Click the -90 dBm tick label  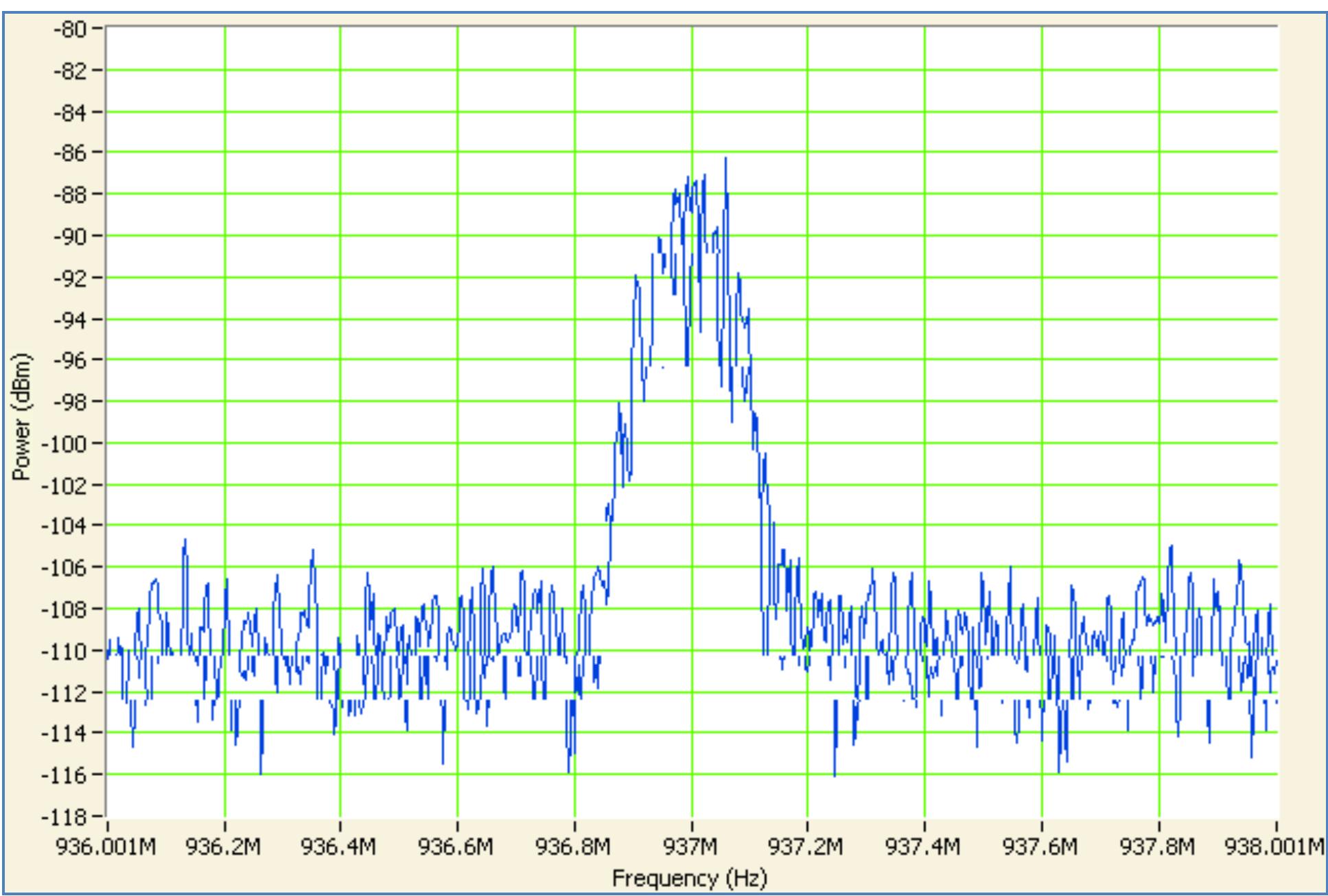(x=70, y=237)
